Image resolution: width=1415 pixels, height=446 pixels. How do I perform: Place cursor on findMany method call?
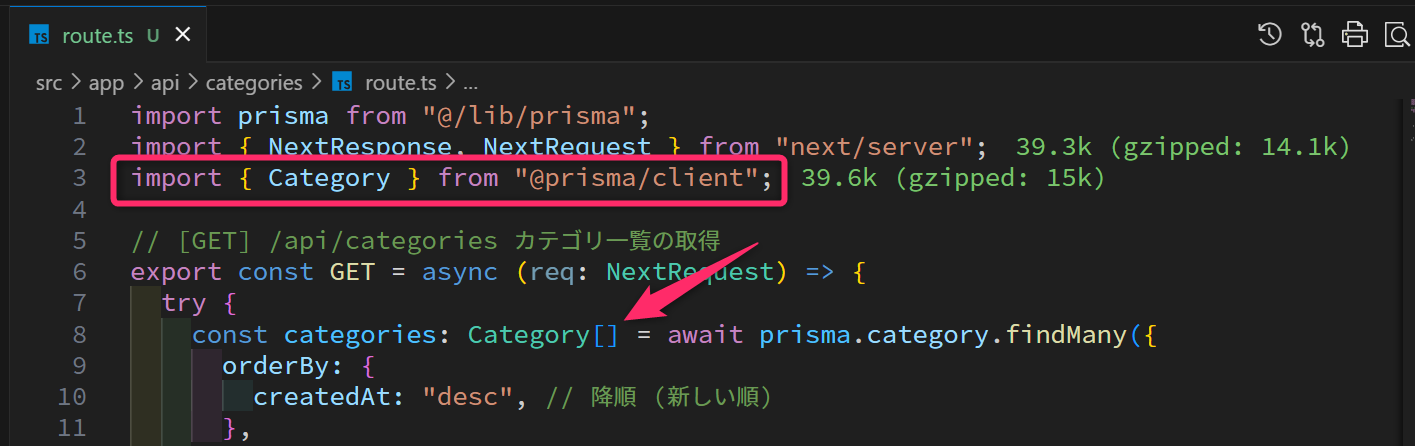(1062, 334)
